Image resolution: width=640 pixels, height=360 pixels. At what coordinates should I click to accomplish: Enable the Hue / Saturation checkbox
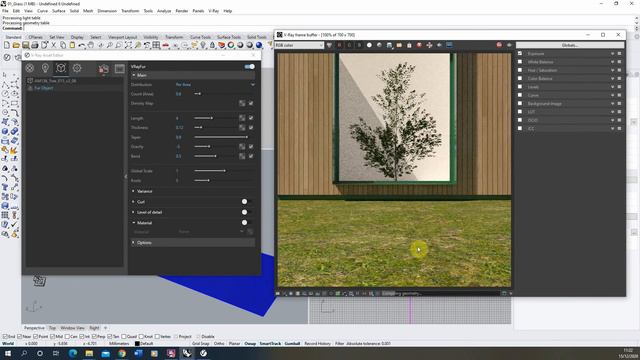pyautogui.click(x=520, y=70)
